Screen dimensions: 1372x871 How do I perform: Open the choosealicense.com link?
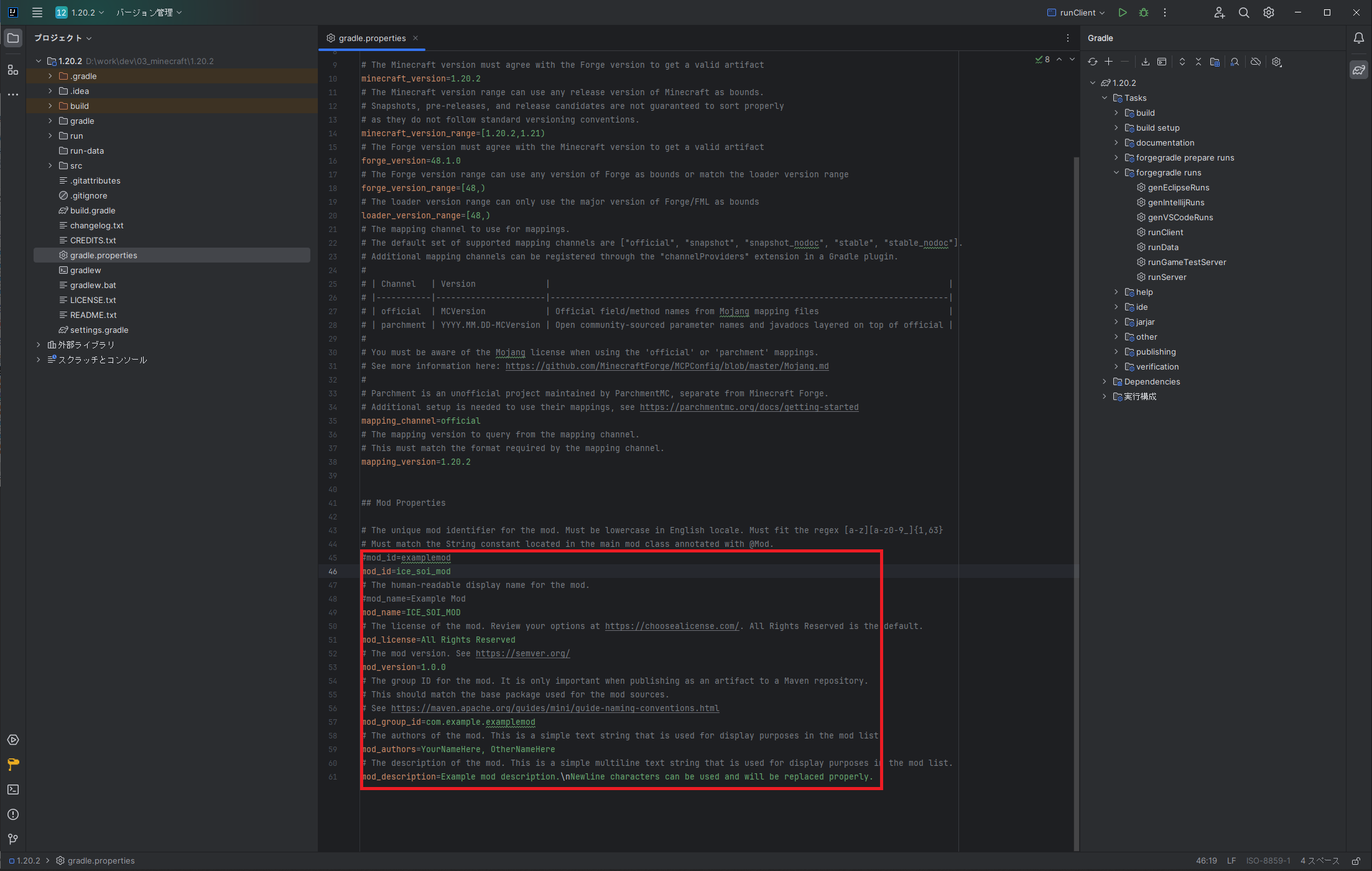coord(672,626)
